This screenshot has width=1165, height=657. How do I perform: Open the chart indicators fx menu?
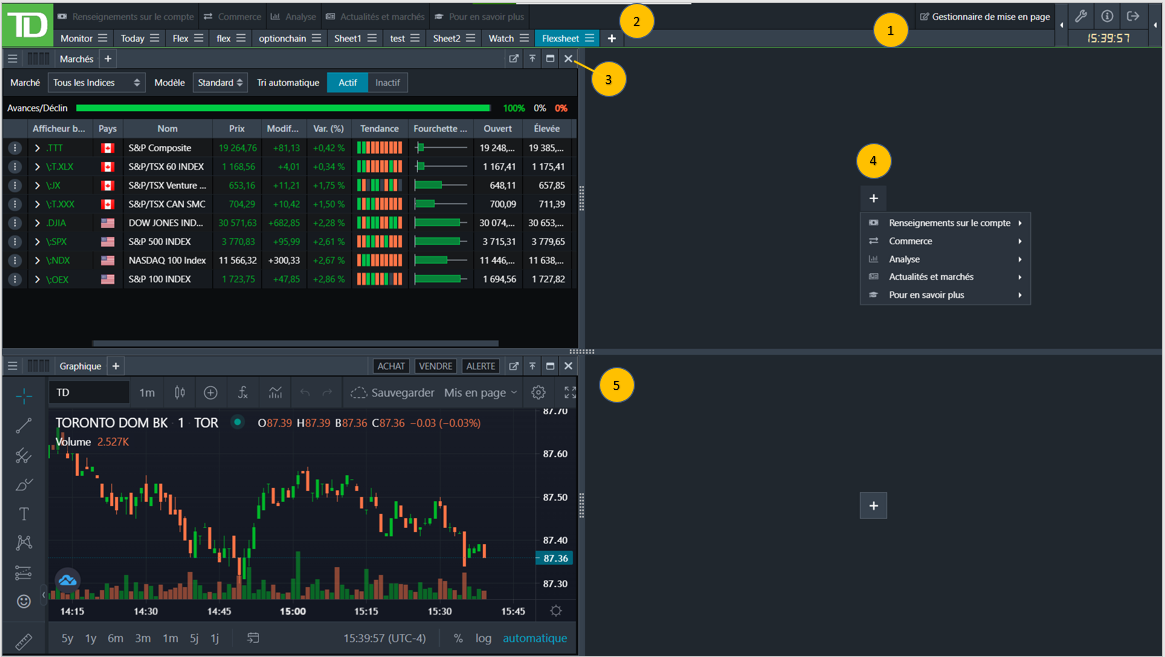pyautogui.click(x=243, y=393)
